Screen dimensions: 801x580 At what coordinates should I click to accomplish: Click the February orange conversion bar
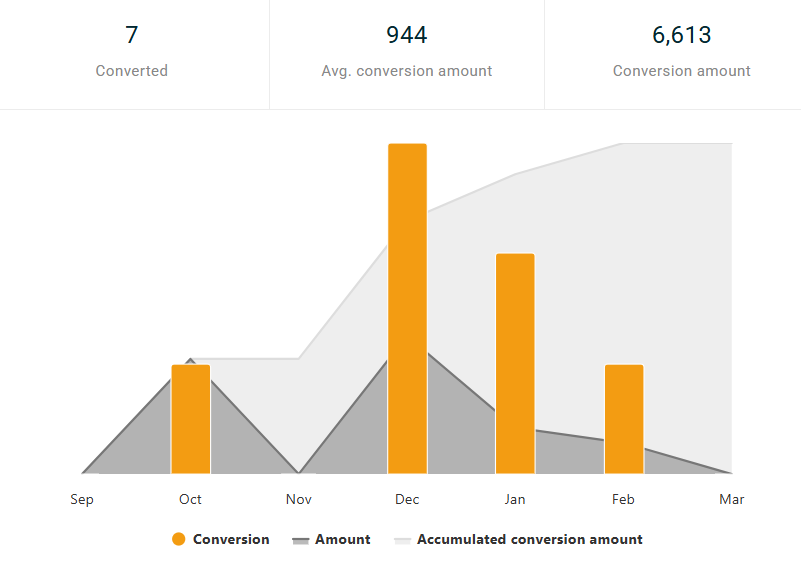623,419
